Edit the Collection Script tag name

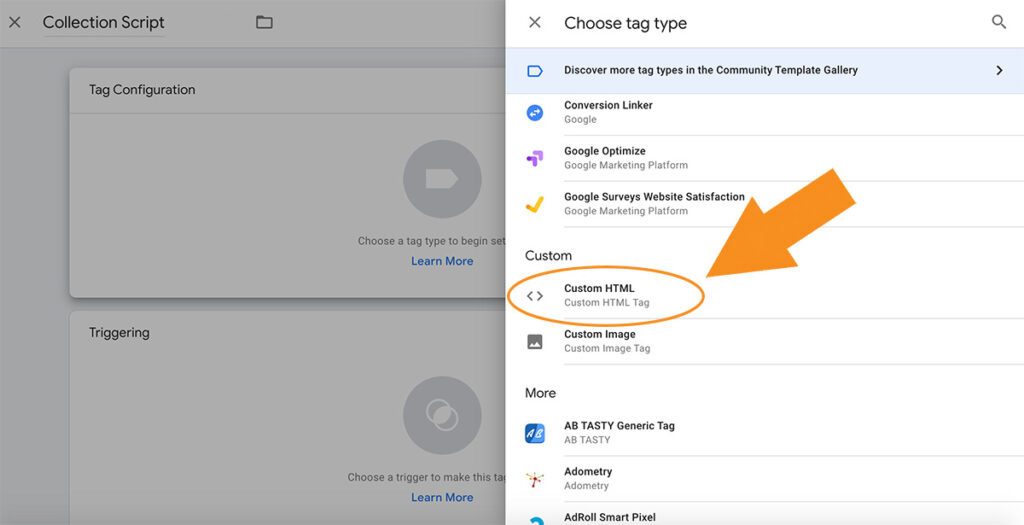(x=104, y=23)
